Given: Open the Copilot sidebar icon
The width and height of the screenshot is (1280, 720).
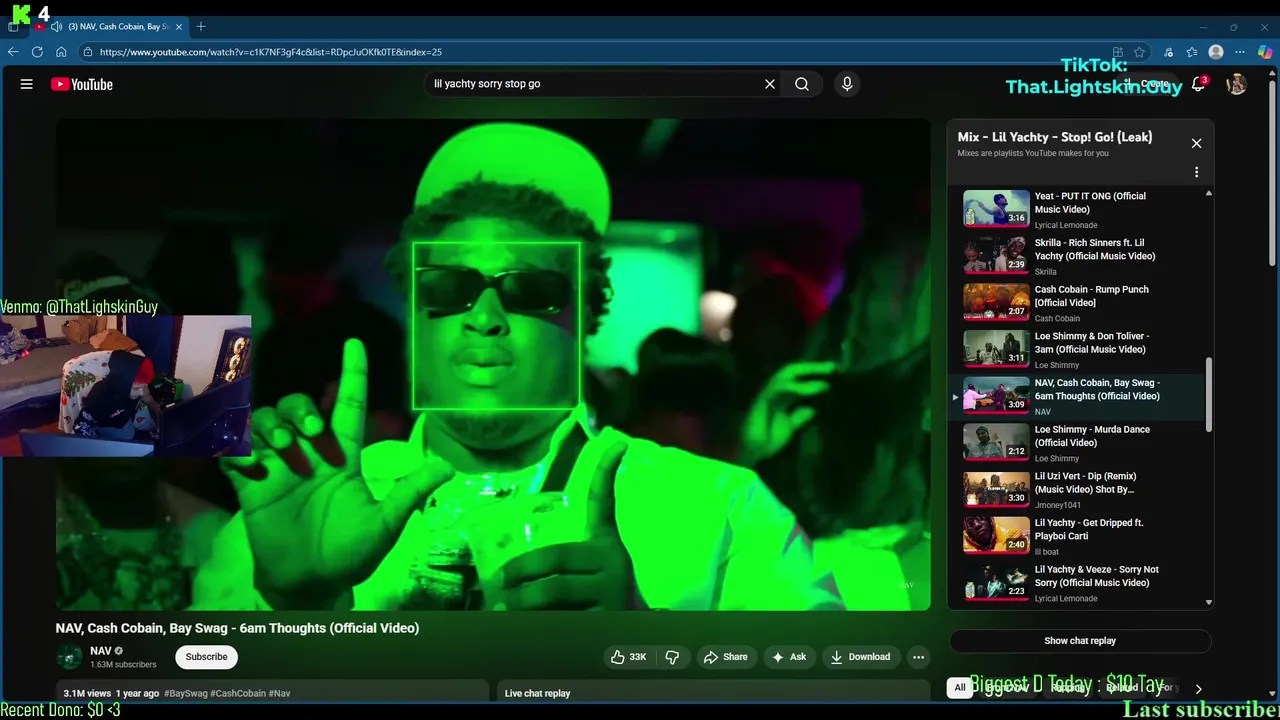Looking at the screenshot, I should click(1265, 52).
